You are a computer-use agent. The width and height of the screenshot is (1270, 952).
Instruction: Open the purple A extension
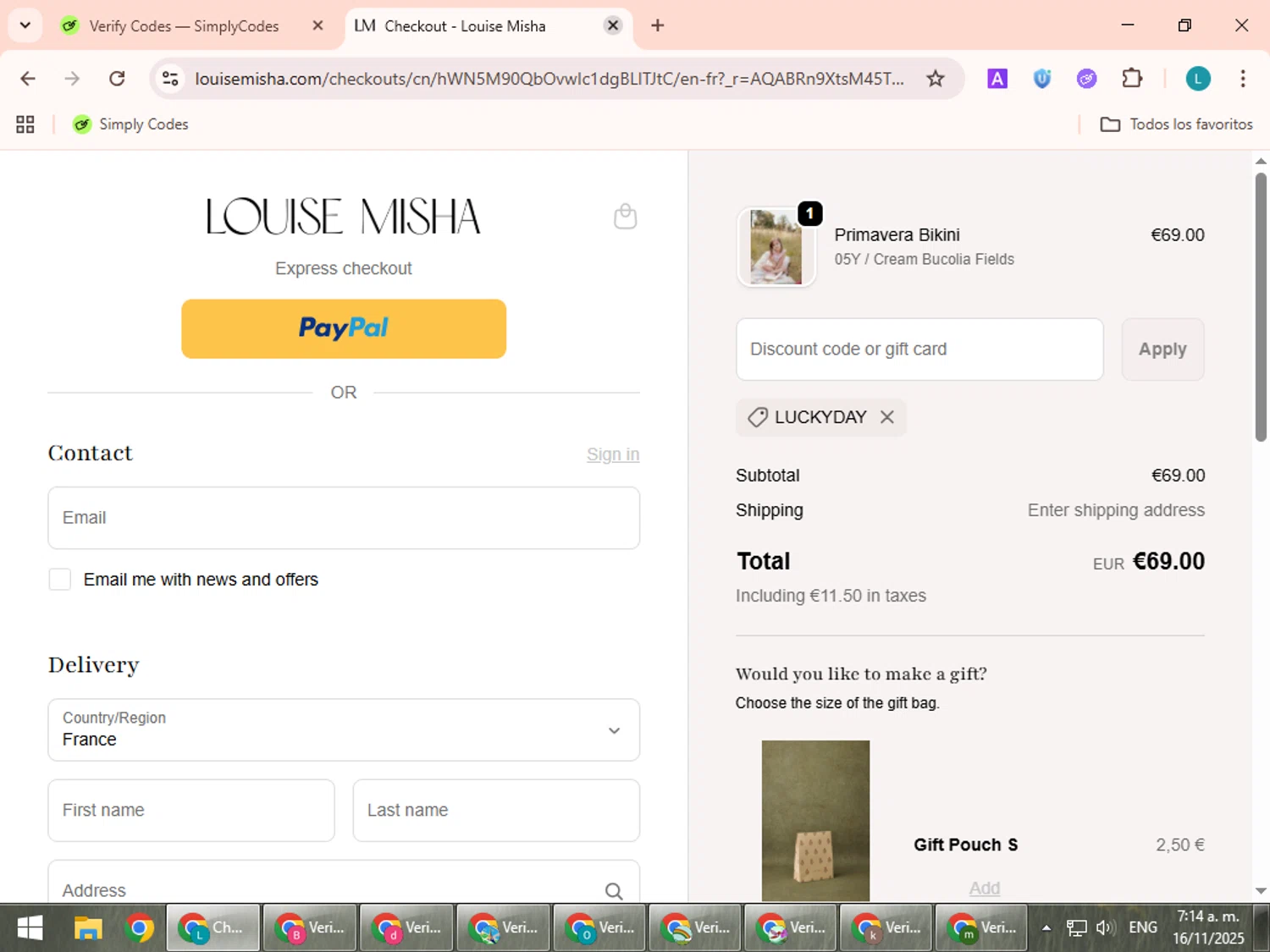[x=997, y=79]
